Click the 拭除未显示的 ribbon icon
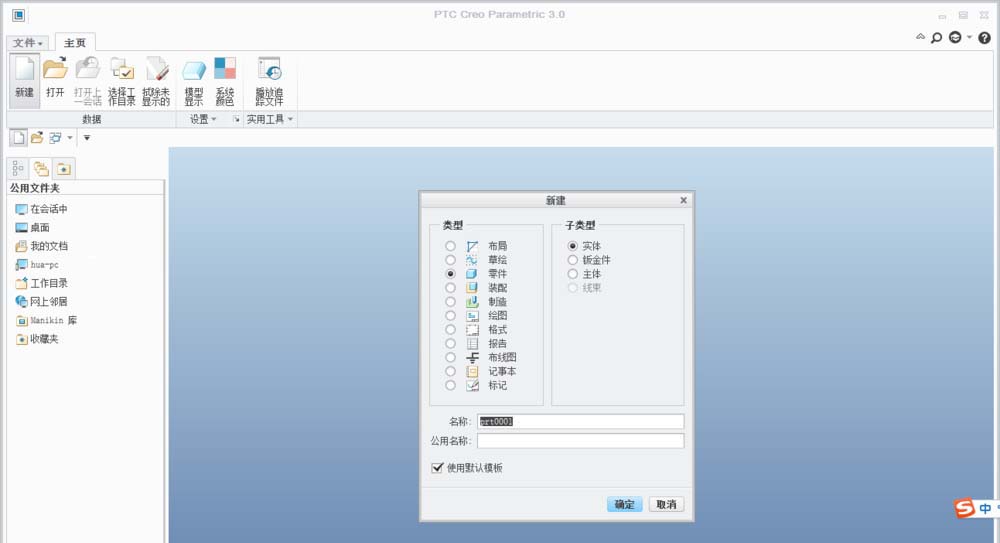This screenshot has height=543, width=1000. (x=156, y=80)
